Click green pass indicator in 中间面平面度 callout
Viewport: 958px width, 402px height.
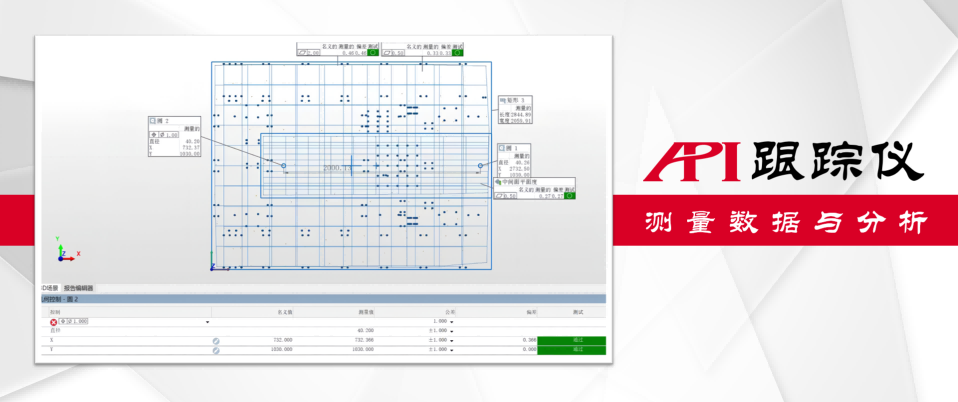pyautogui.click(x=570, y=197)
